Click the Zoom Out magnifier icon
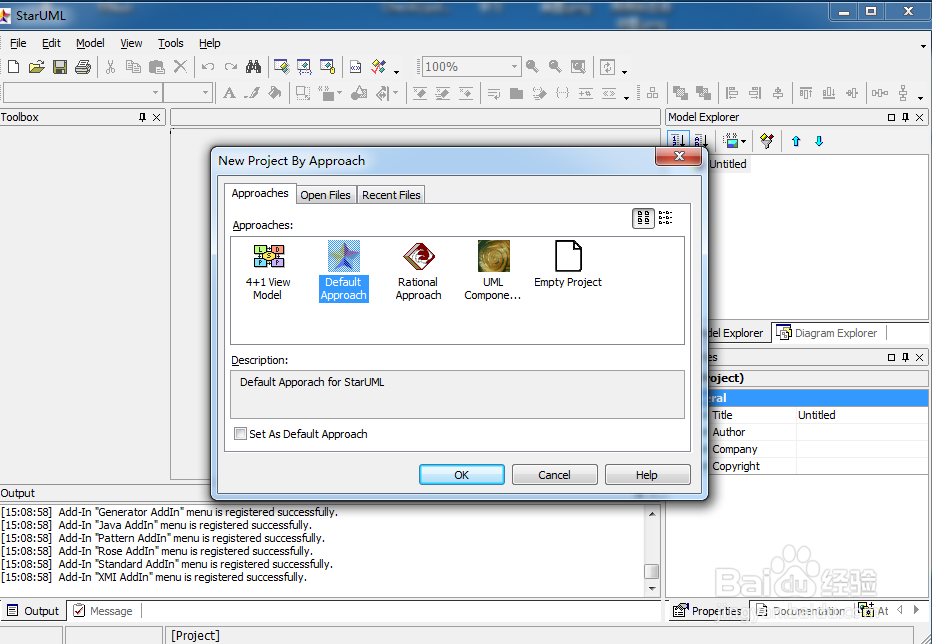The image size is (932, 644). (555, 67)
